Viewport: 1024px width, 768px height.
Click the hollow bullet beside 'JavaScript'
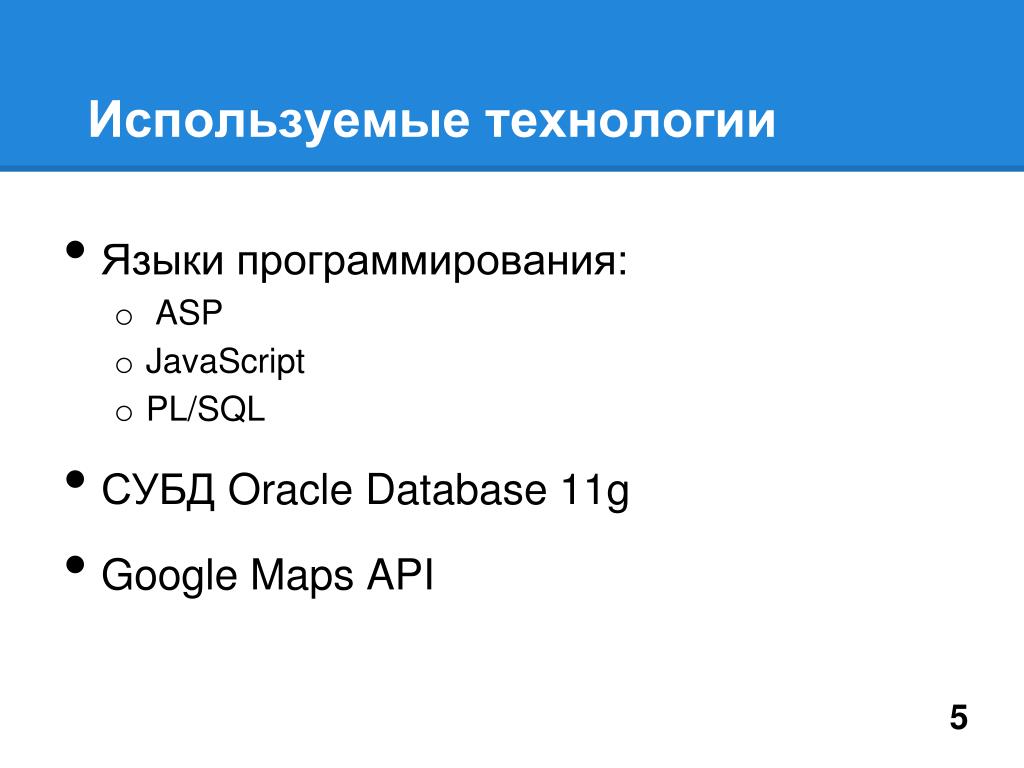coord(124,366)
